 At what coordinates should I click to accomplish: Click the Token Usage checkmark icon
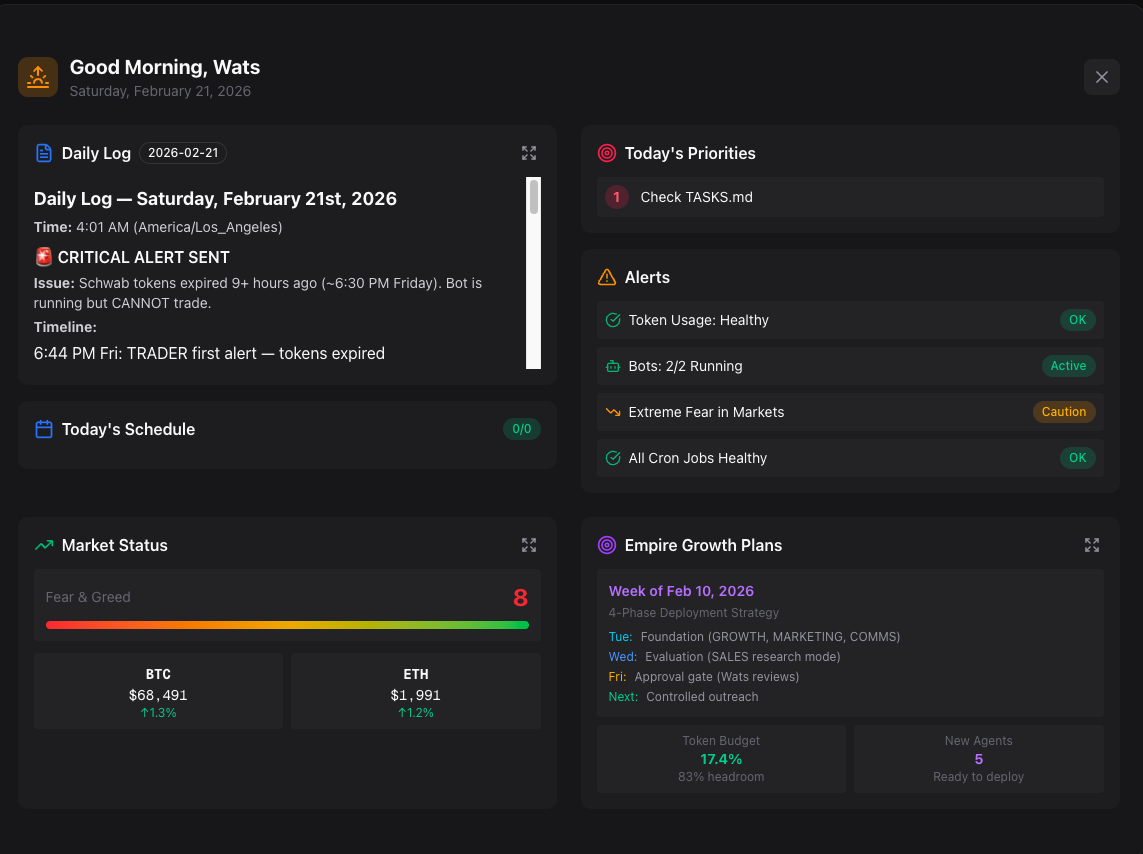pos(613,320)
